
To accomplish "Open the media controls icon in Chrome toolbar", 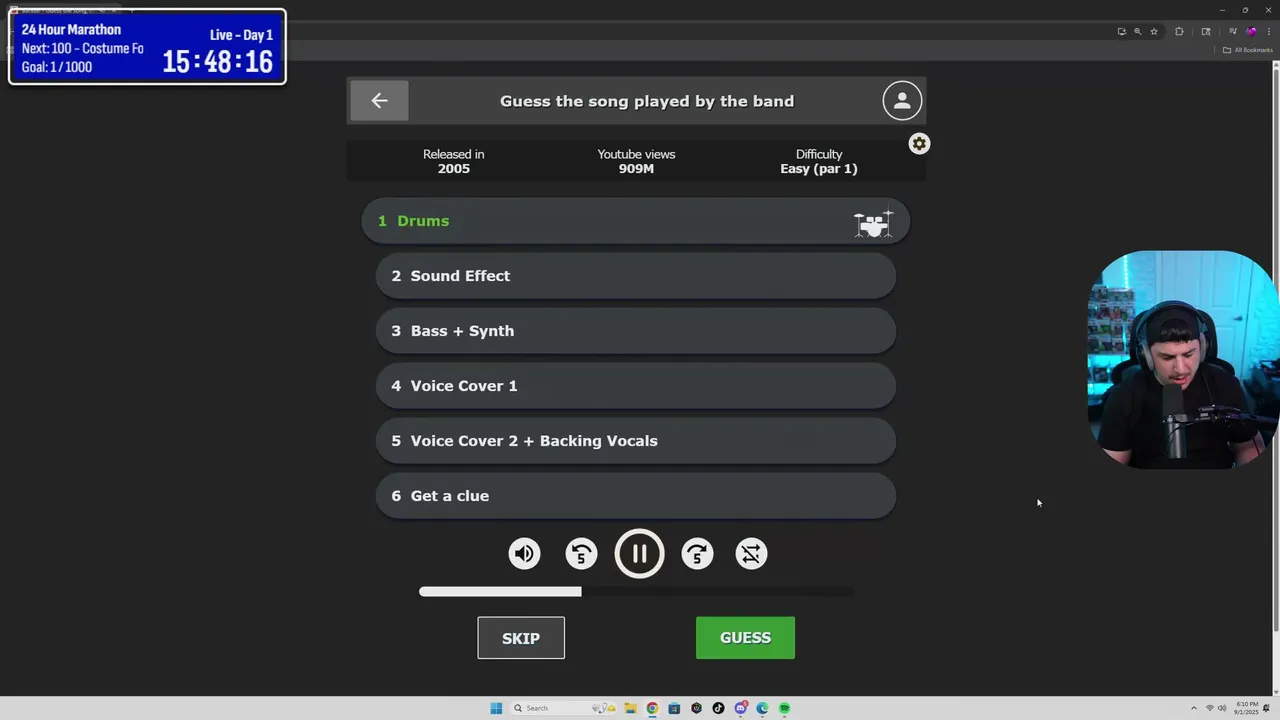I will click(1233, 31).
